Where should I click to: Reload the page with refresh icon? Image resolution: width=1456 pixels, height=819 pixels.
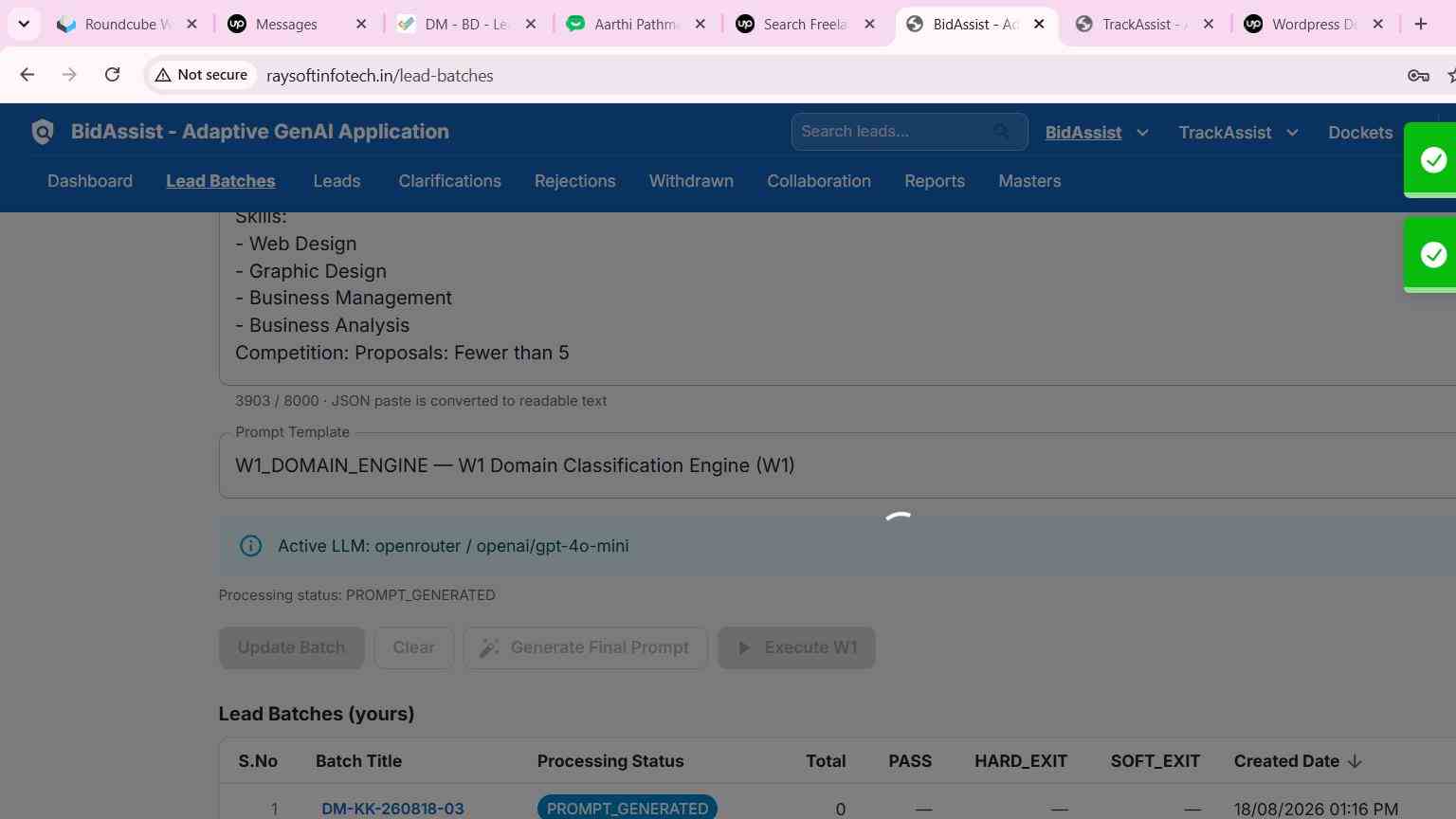(x=112, y=75)
